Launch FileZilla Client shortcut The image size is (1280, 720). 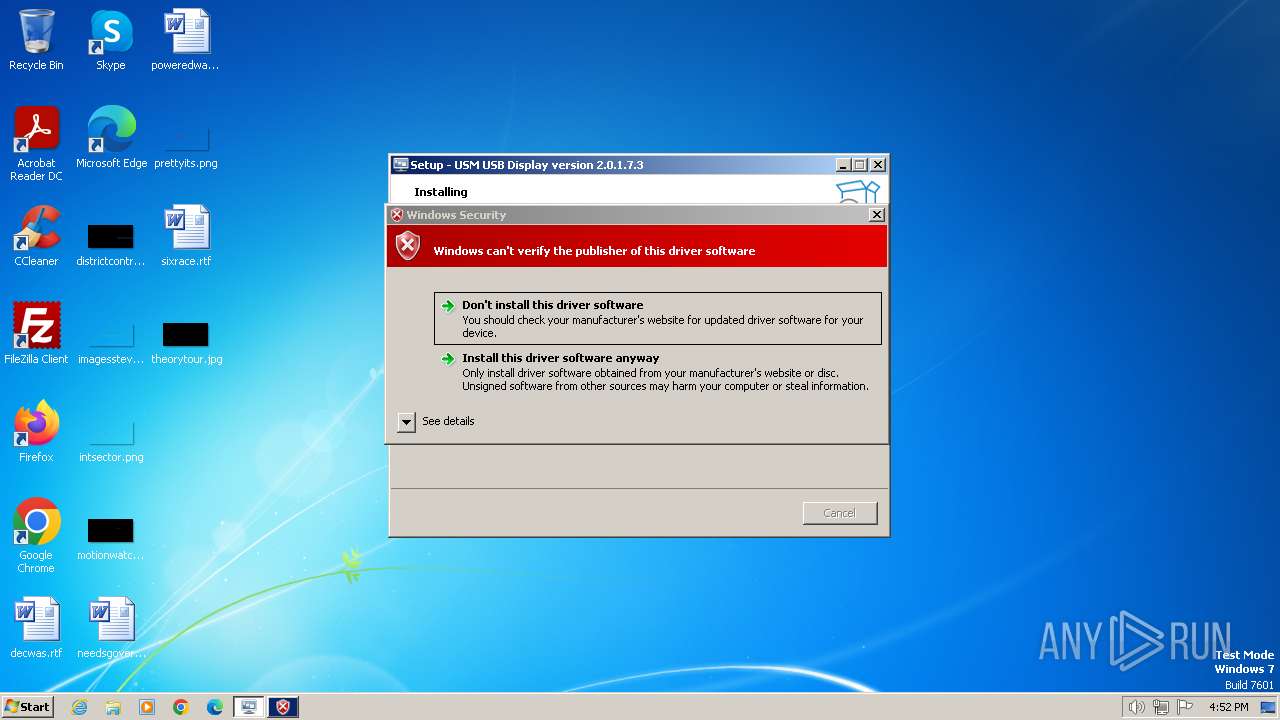click(x=36, y=334)
